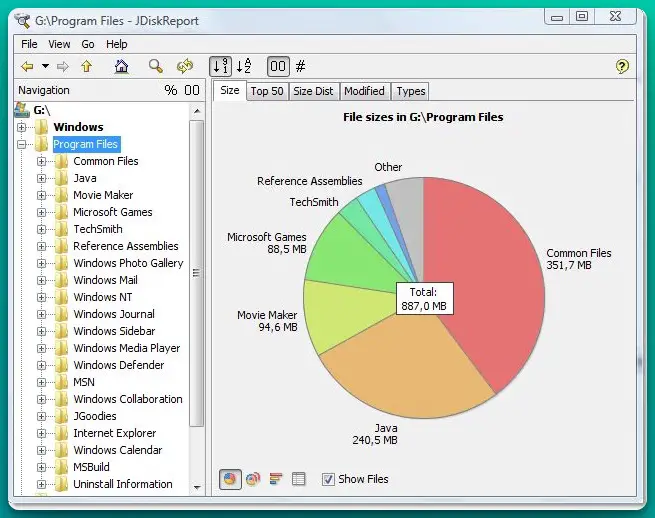Click the % icon in Navigation header
The height and width of the screenshot is (518, 655).
click(170, 90)
